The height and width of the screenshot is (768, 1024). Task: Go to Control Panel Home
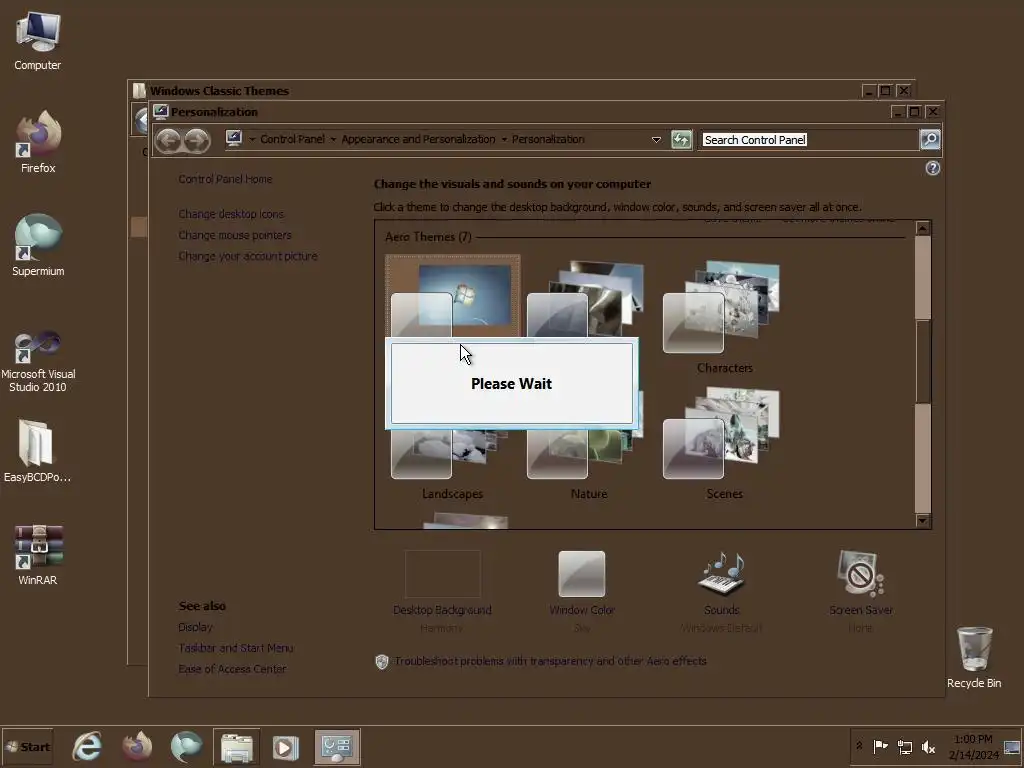[225, 179]
